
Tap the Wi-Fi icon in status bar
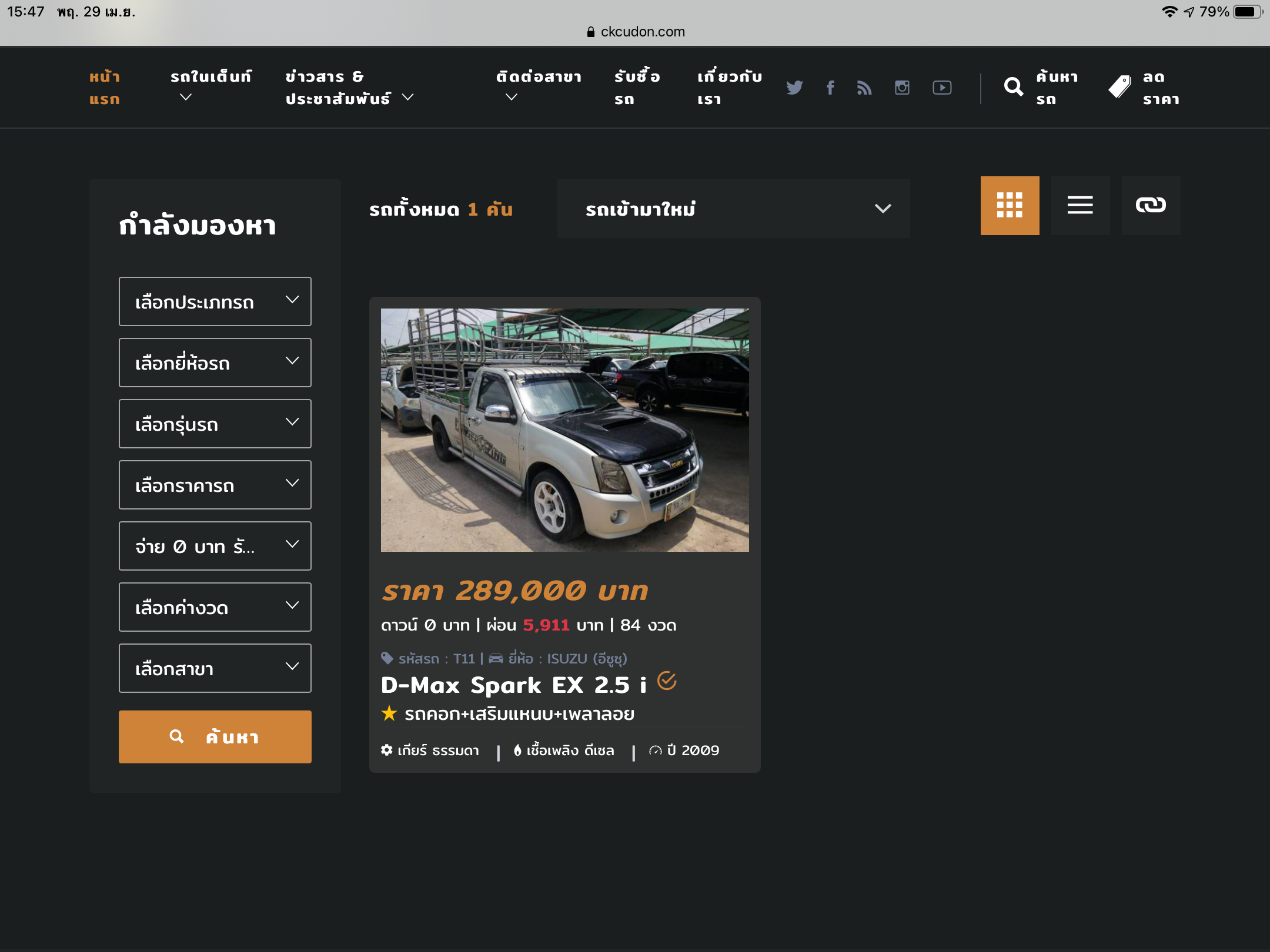[1170, 12]
